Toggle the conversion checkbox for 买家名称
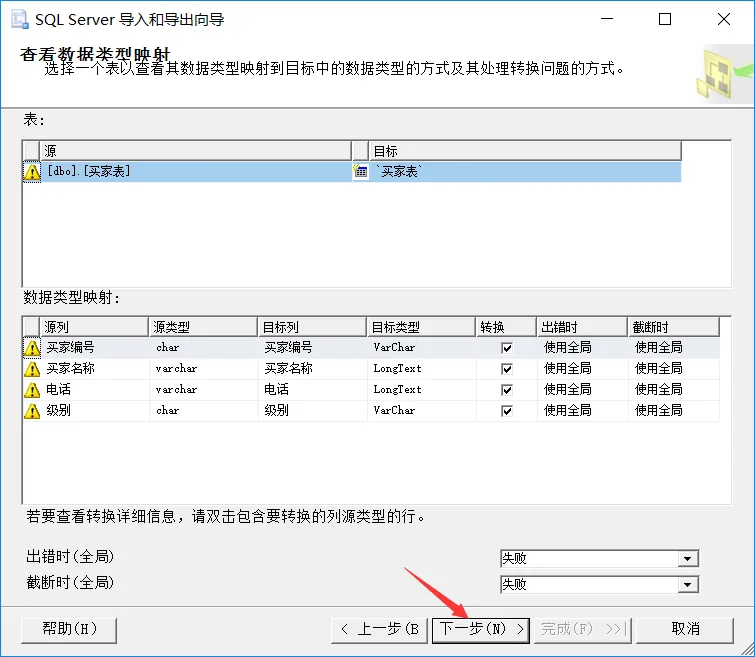The height and width of the screenshot is (657, 755). pyautogui.click(x=507, y=369)
